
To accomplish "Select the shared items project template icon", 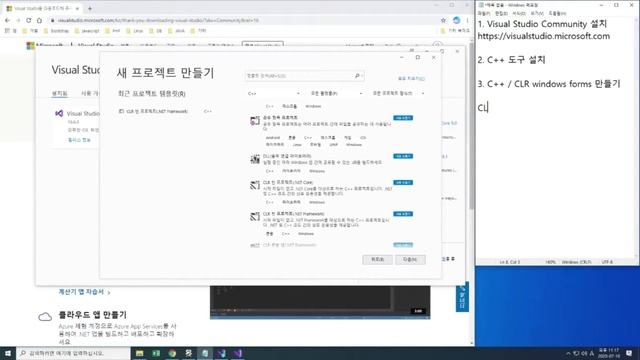I will 255,121.
